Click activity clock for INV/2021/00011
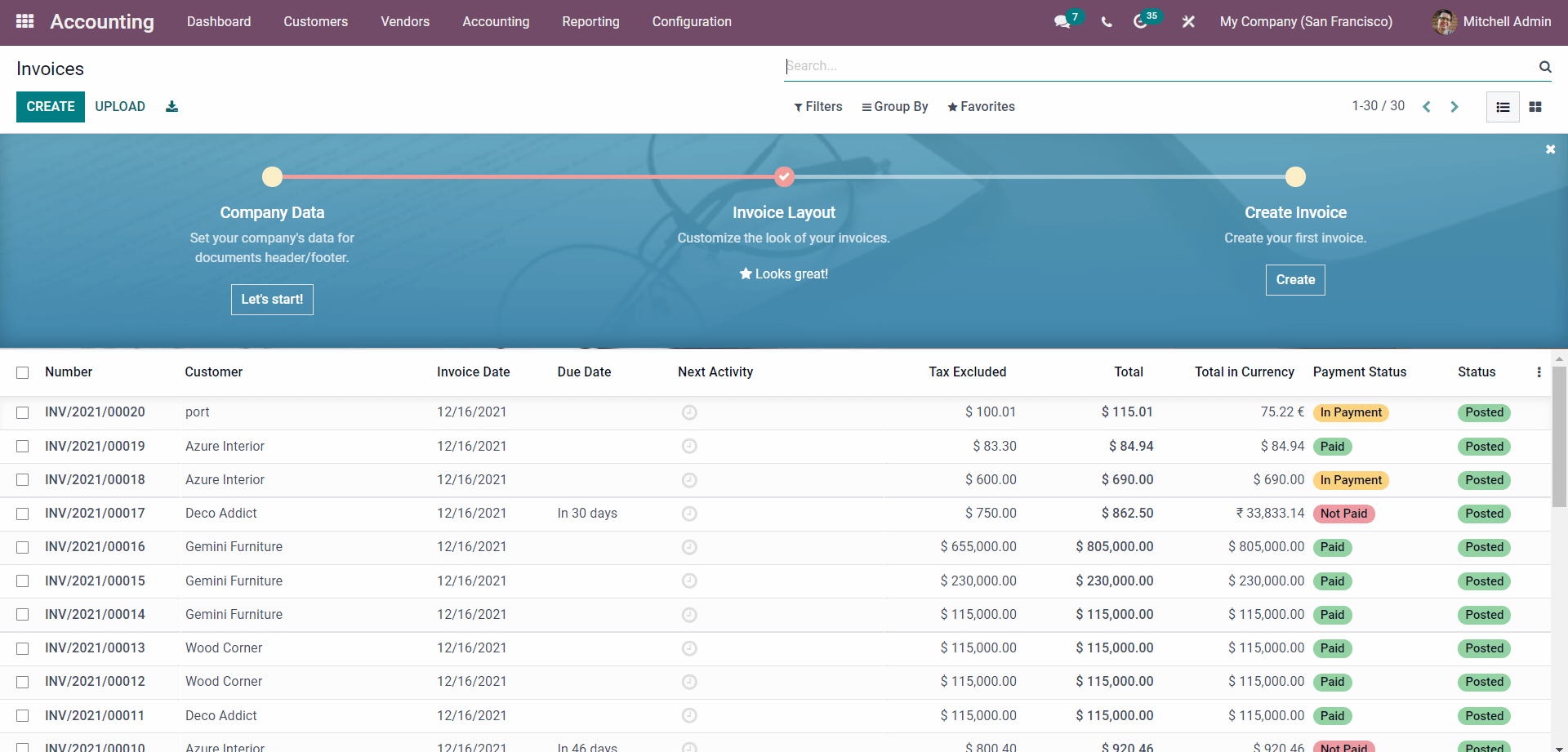 (x=689, y=715)
